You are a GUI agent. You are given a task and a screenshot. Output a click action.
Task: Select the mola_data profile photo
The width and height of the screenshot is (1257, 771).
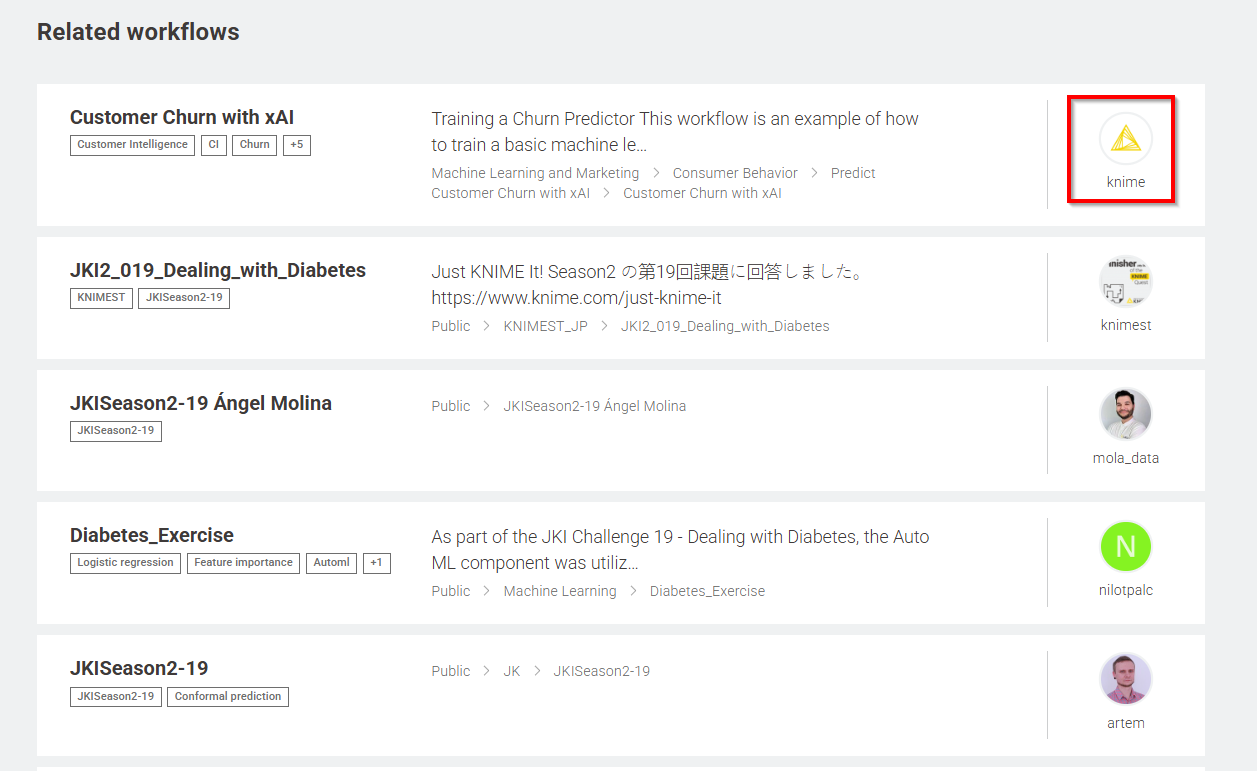[1125, 414]
